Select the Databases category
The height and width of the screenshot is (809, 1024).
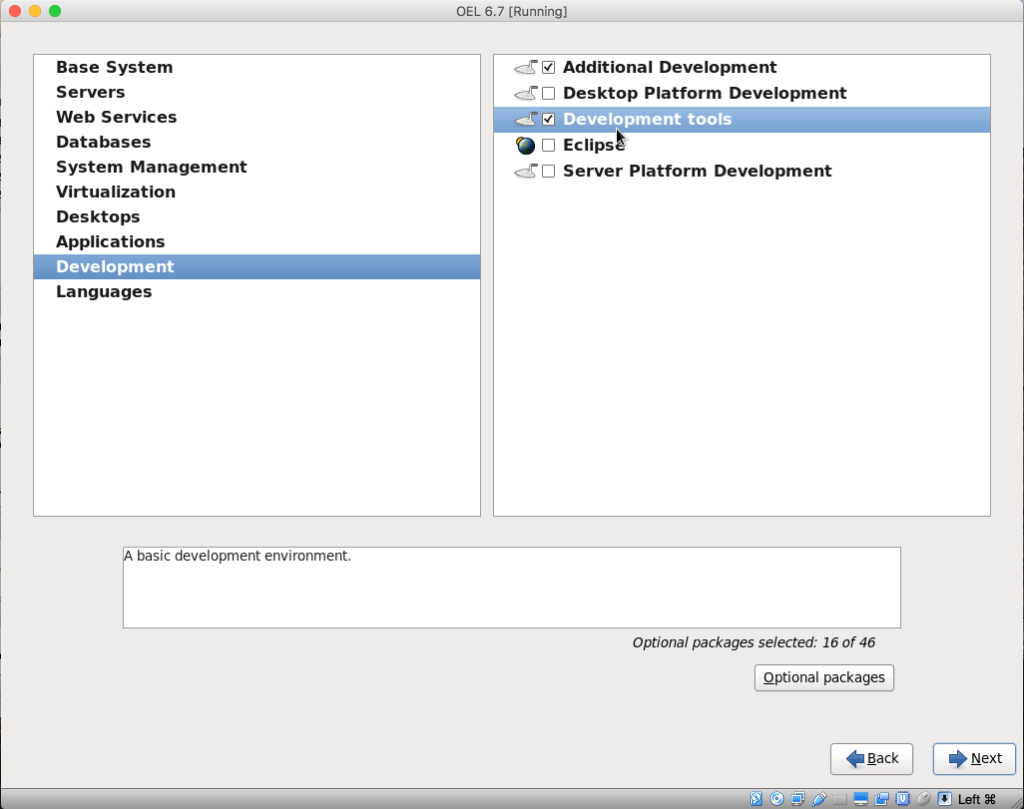tap(257, 142)
